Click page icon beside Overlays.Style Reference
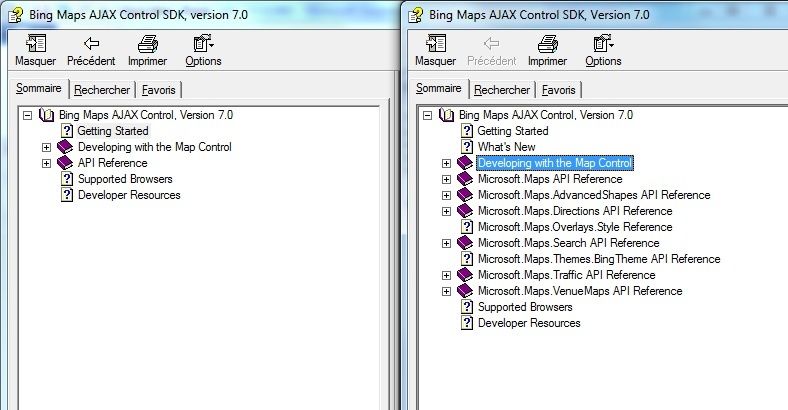Screen dimensions: 788x410 coord(467,227)
